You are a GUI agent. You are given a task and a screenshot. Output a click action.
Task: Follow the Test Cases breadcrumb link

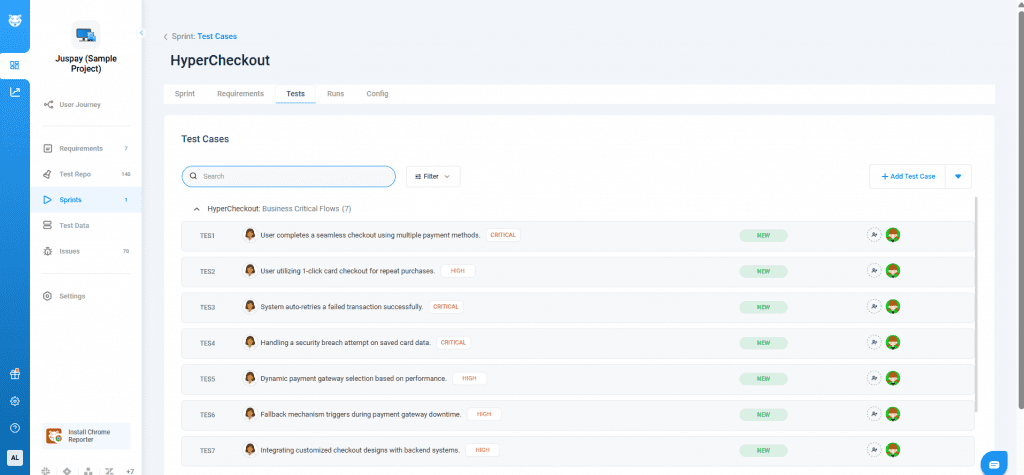pyautogui.click(x=217, y=37)
